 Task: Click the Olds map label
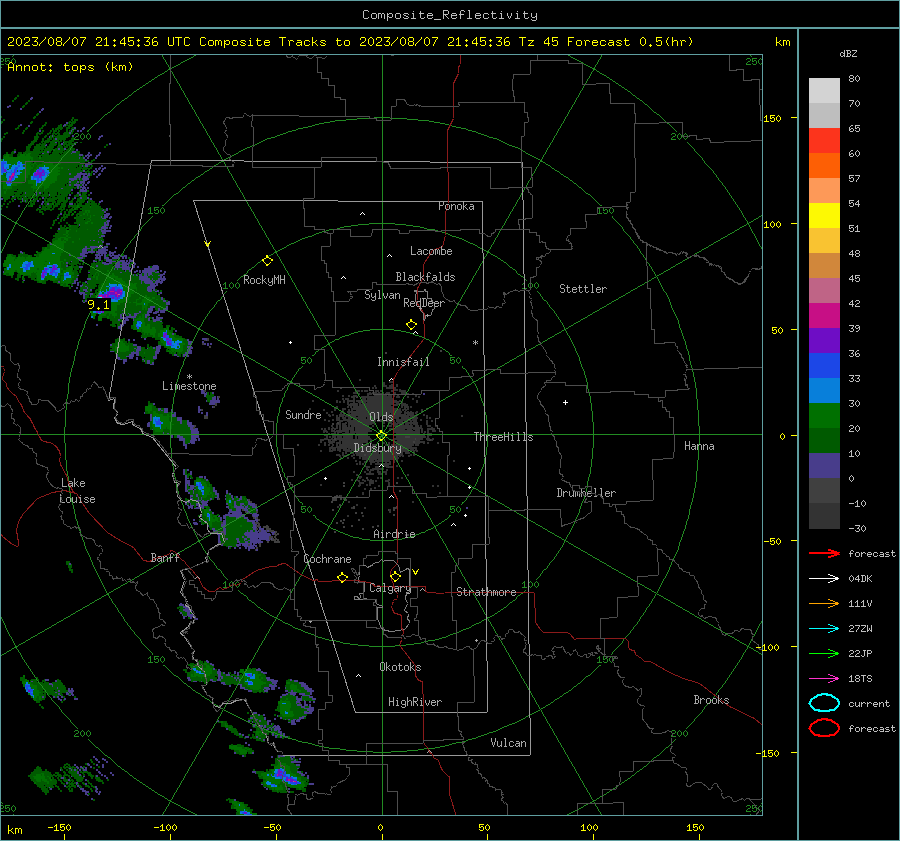tap(381, 417)
